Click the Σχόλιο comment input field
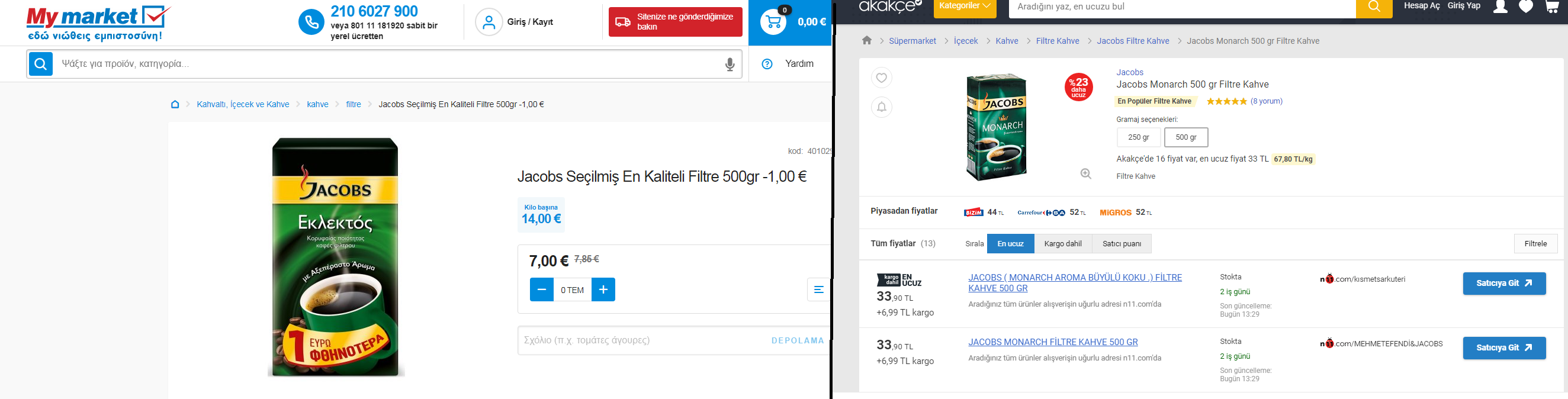This screenshot has height=399, width=1568. pyautogui.click(x=641, y=340)
